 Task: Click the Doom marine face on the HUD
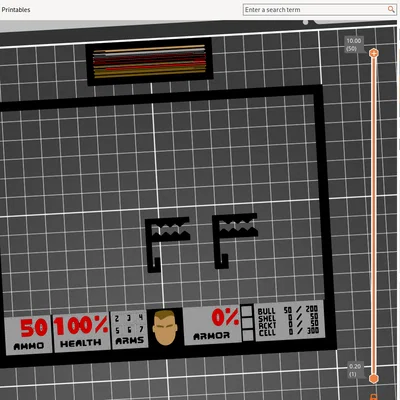tap(165, 328)
